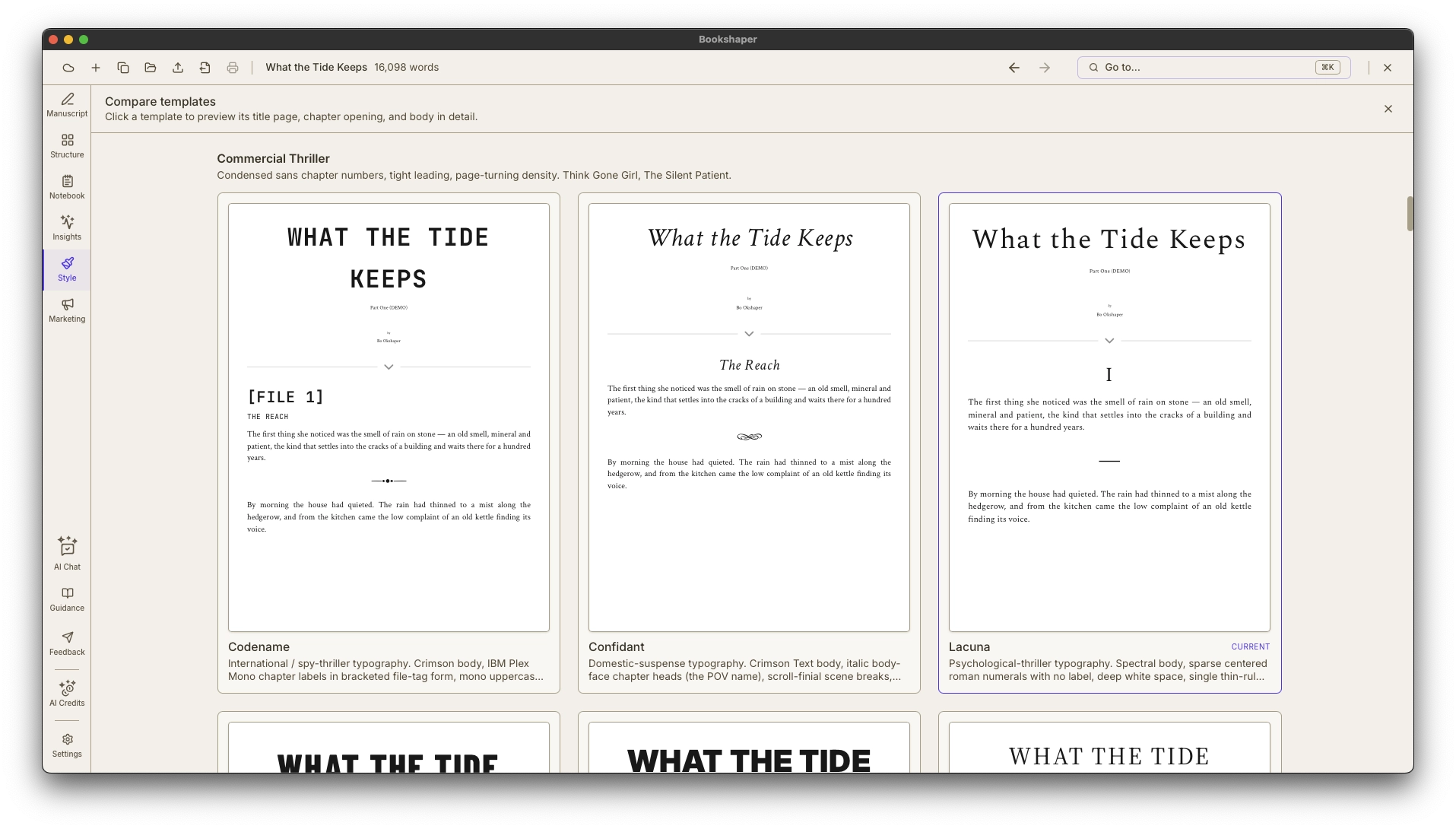Click the export document icon

[205, 68]
